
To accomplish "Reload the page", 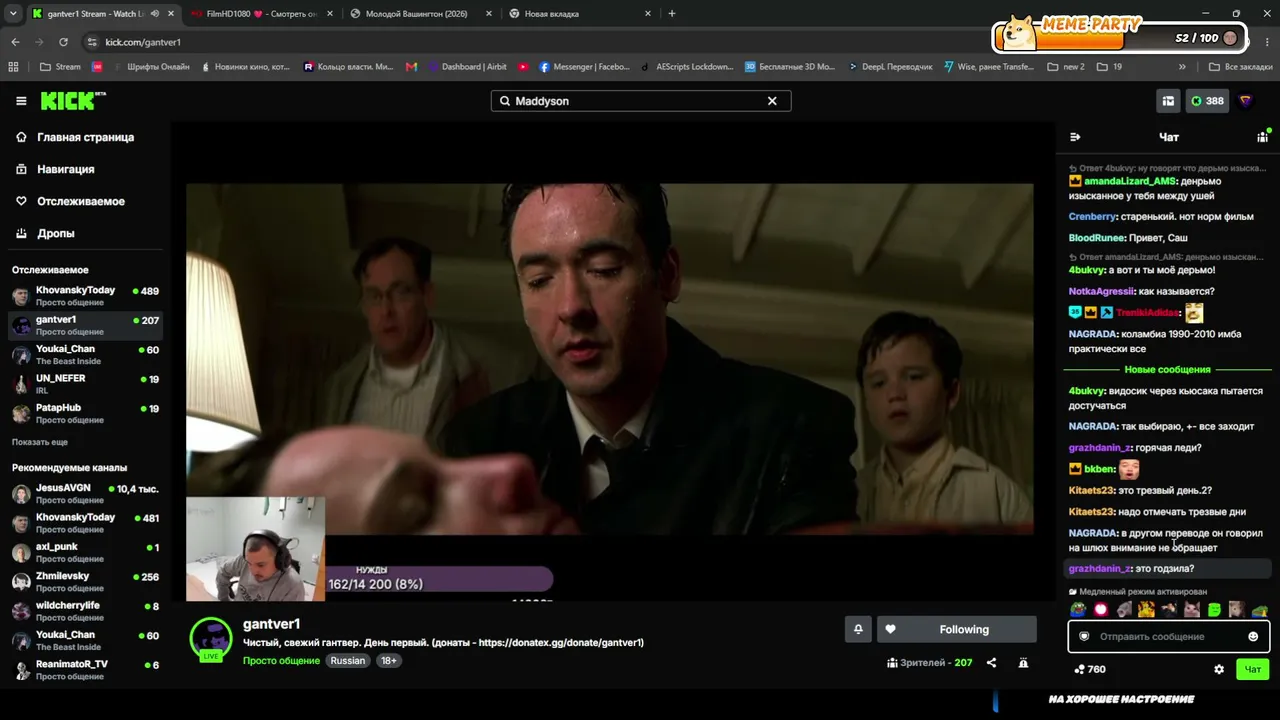I will [x=63, y=42].
